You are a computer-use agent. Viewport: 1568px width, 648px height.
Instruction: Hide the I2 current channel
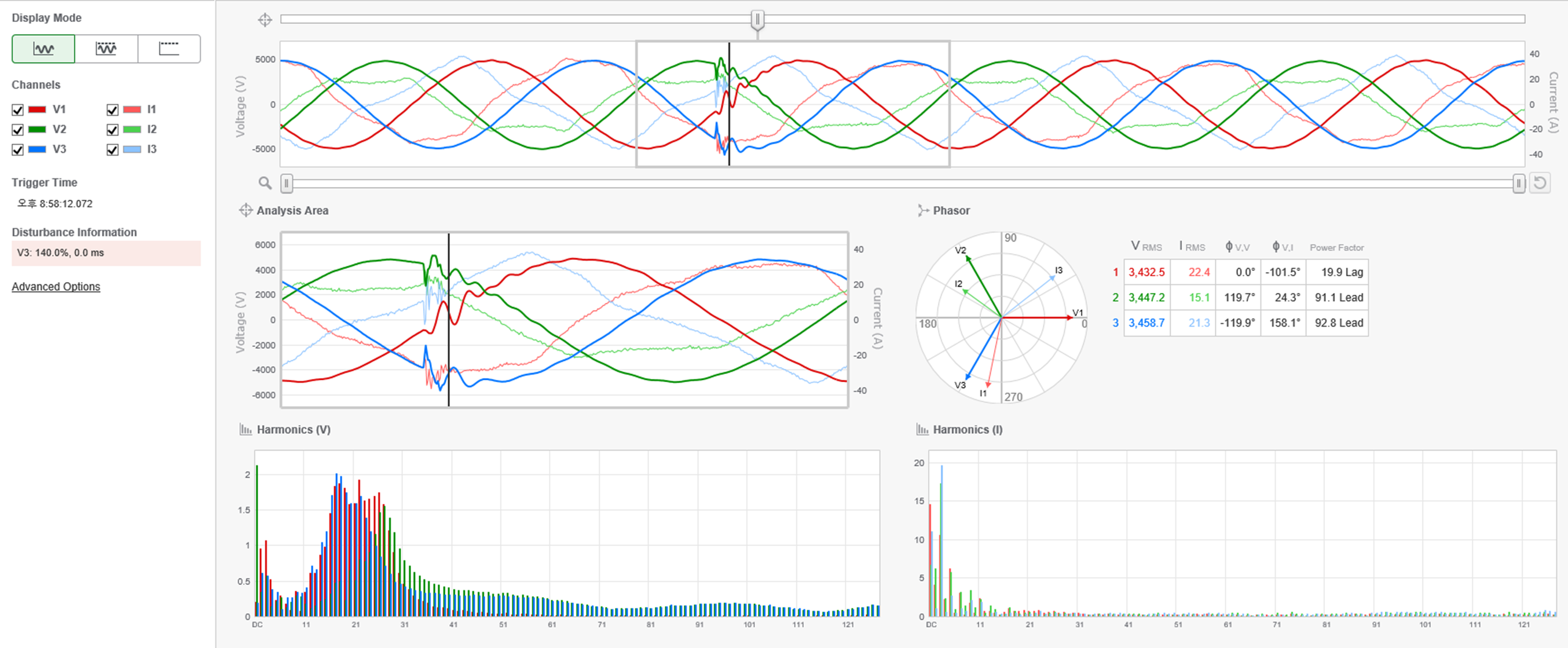tap(112, 130)
